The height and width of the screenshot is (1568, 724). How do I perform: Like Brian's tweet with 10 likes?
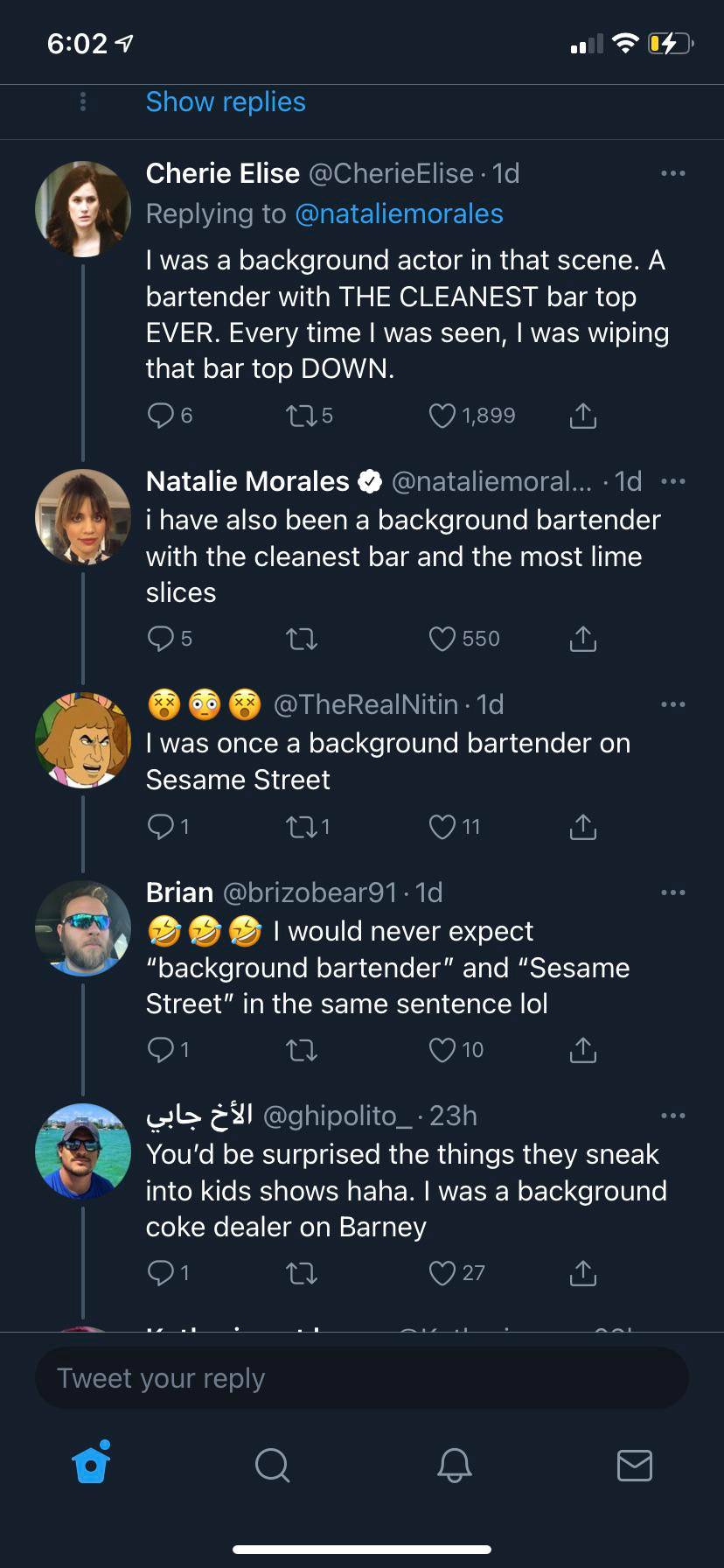tap(442, 1049)
